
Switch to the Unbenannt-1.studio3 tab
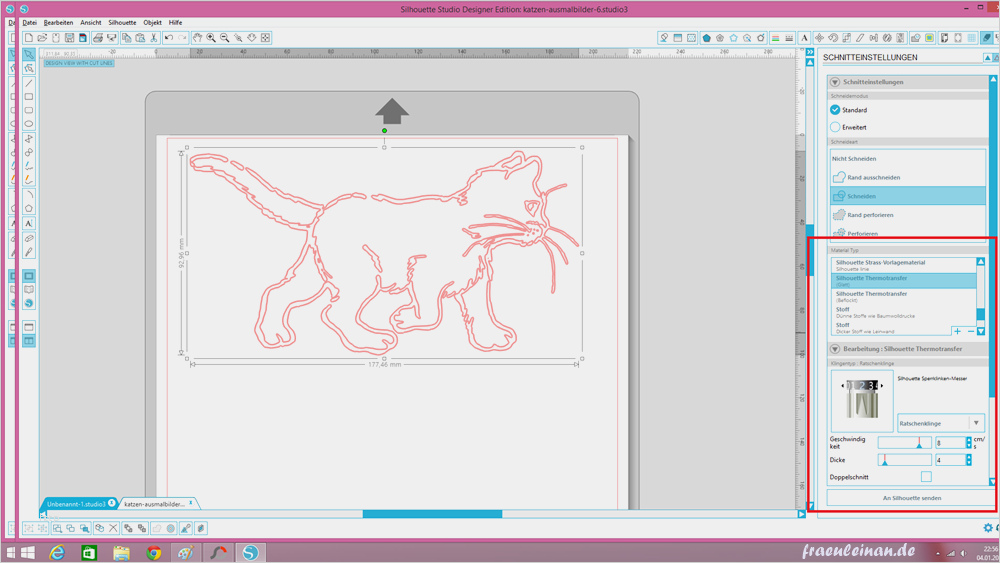pyautogui.click(x=77, y=504)
